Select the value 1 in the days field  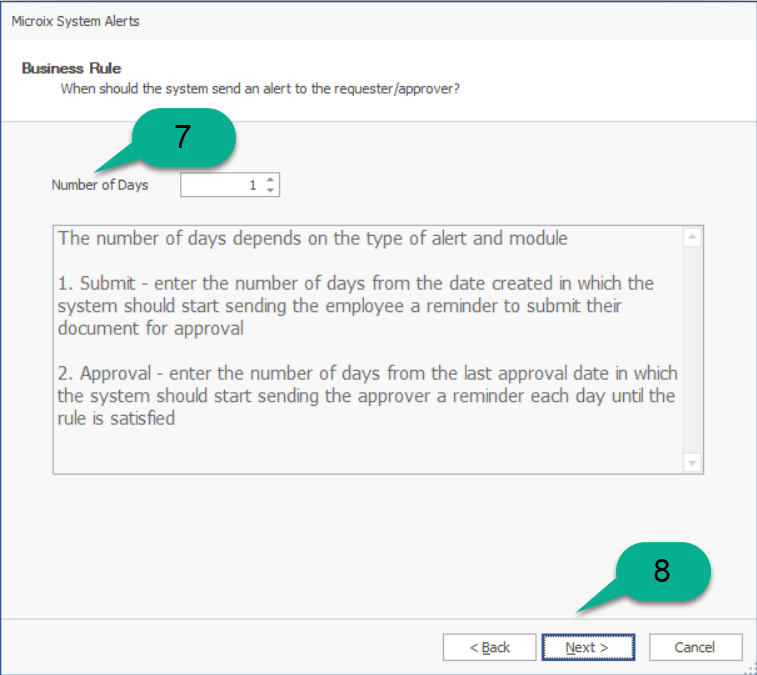(x=253, y=185)
